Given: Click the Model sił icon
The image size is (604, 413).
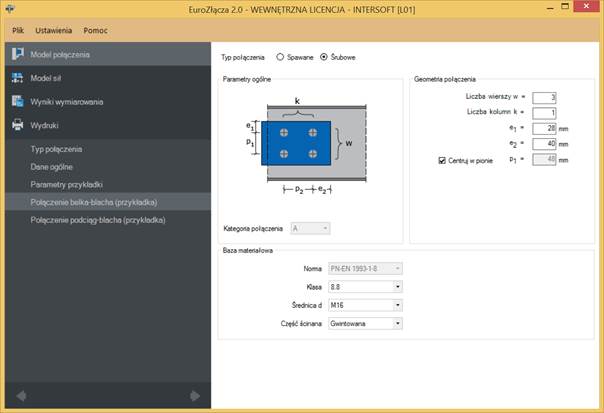Looking at the screenshot, I should tap(17, 78).
